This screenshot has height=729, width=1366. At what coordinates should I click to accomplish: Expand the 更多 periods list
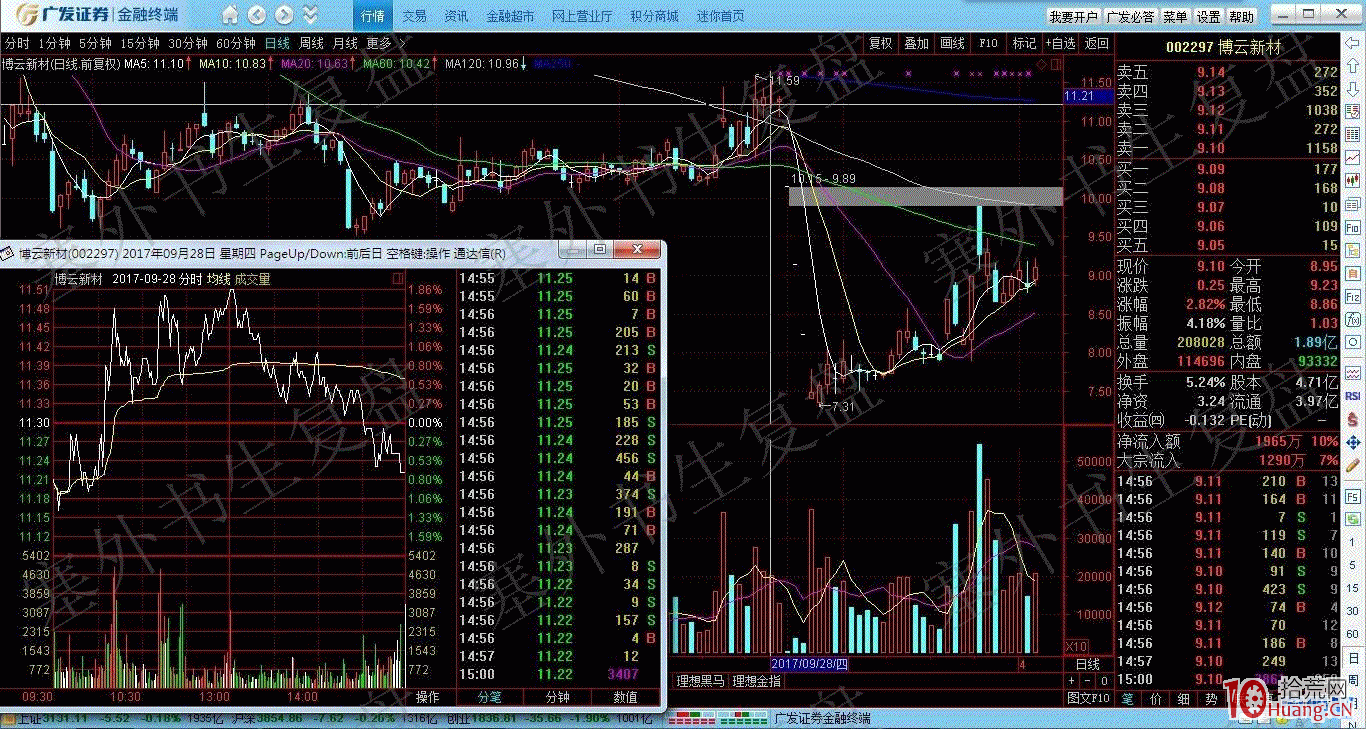click(385, 43)
